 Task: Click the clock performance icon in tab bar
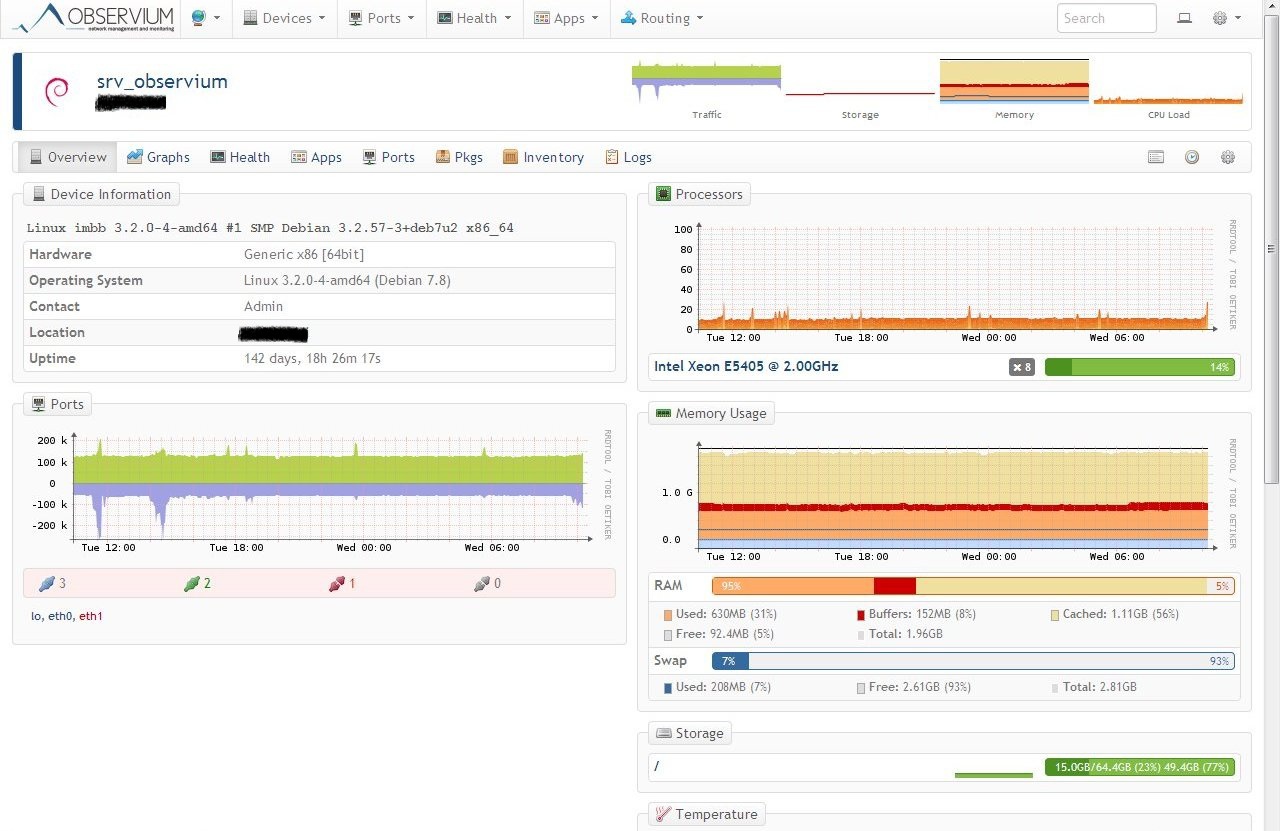coord(1192,157)
